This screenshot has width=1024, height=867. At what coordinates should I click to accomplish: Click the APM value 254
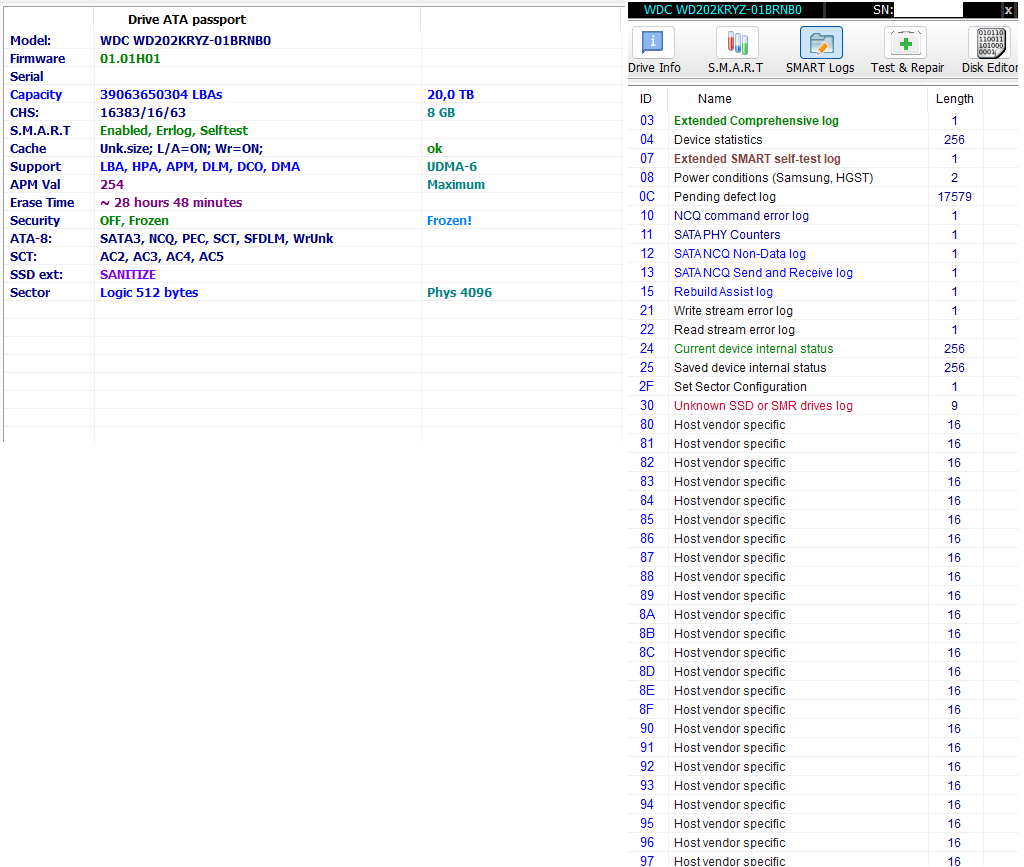pos(112,185)
